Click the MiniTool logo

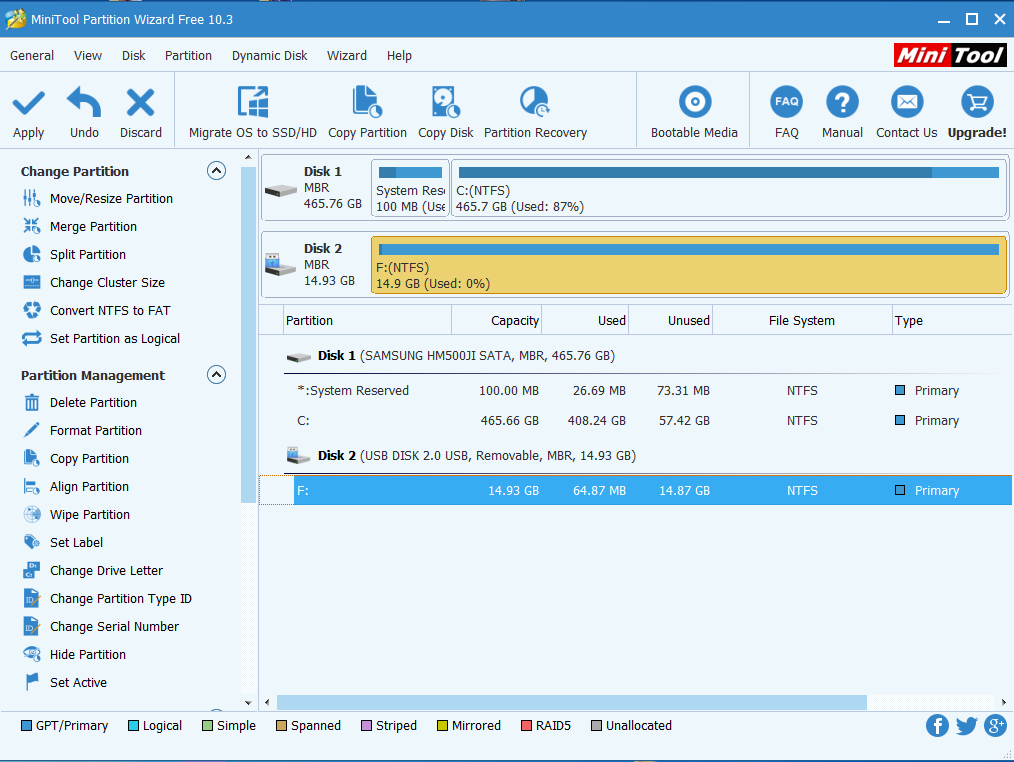click(x=950, y=56)
